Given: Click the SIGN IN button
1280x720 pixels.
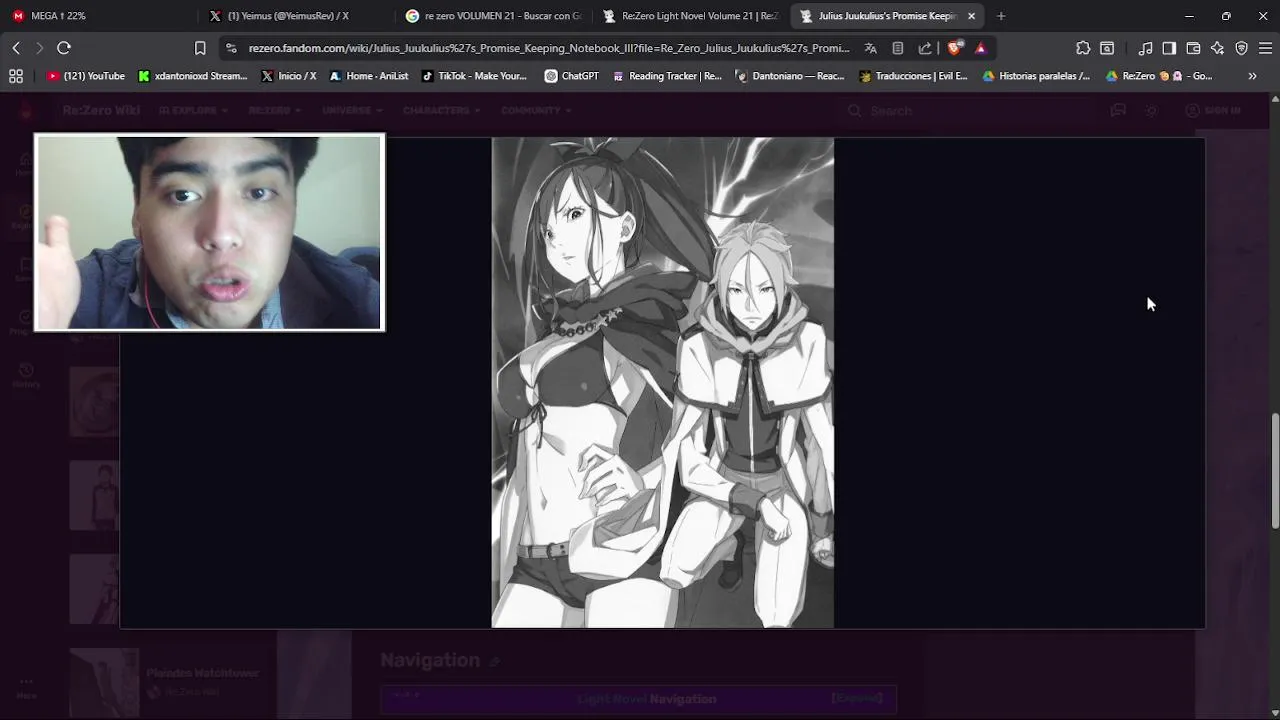Looking at the screenshot, I should 1212,110.
